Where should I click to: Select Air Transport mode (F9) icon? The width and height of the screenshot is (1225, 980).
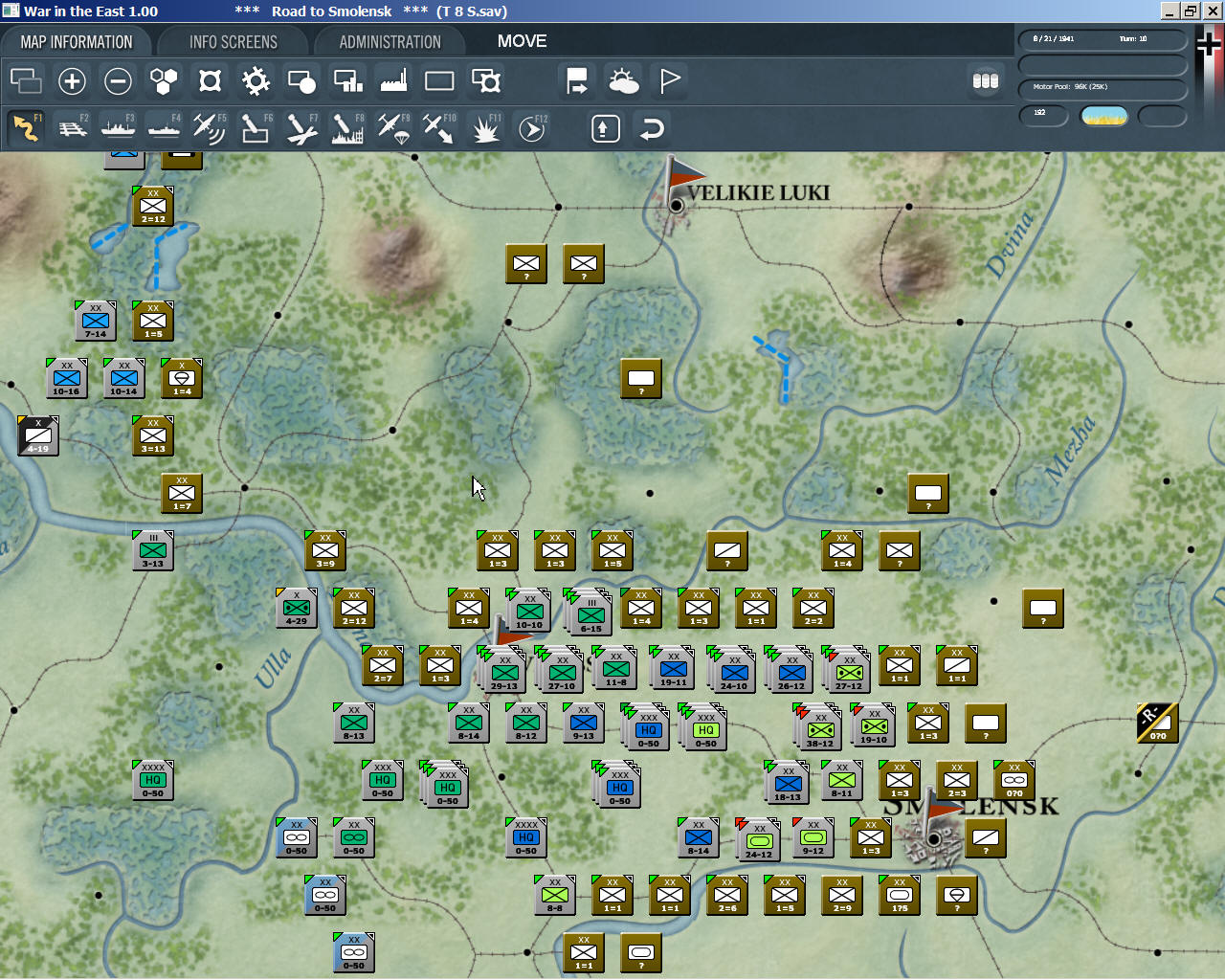[x=393, y=128]
